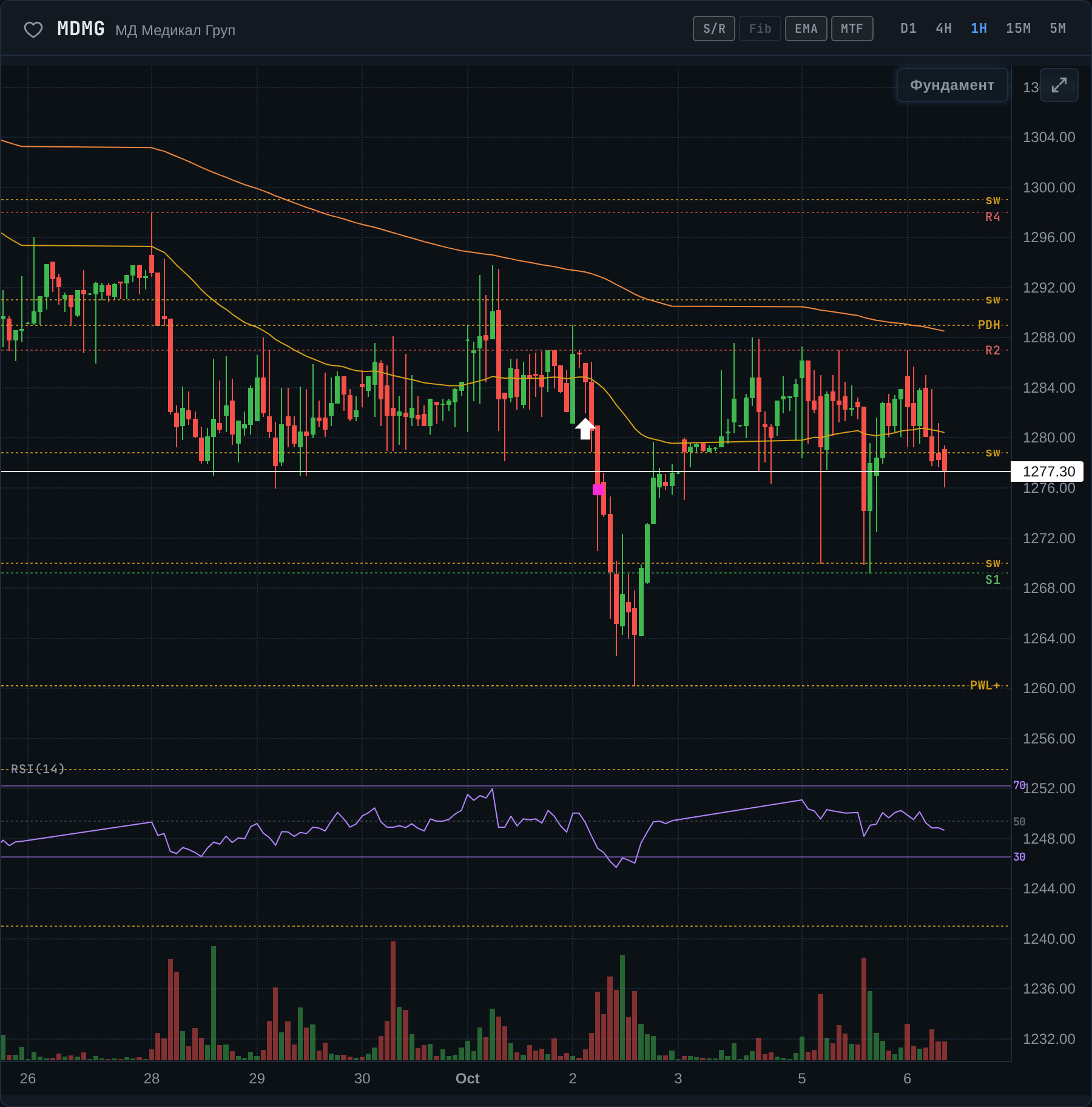Click the R2 resistance label

coord(993,350)
